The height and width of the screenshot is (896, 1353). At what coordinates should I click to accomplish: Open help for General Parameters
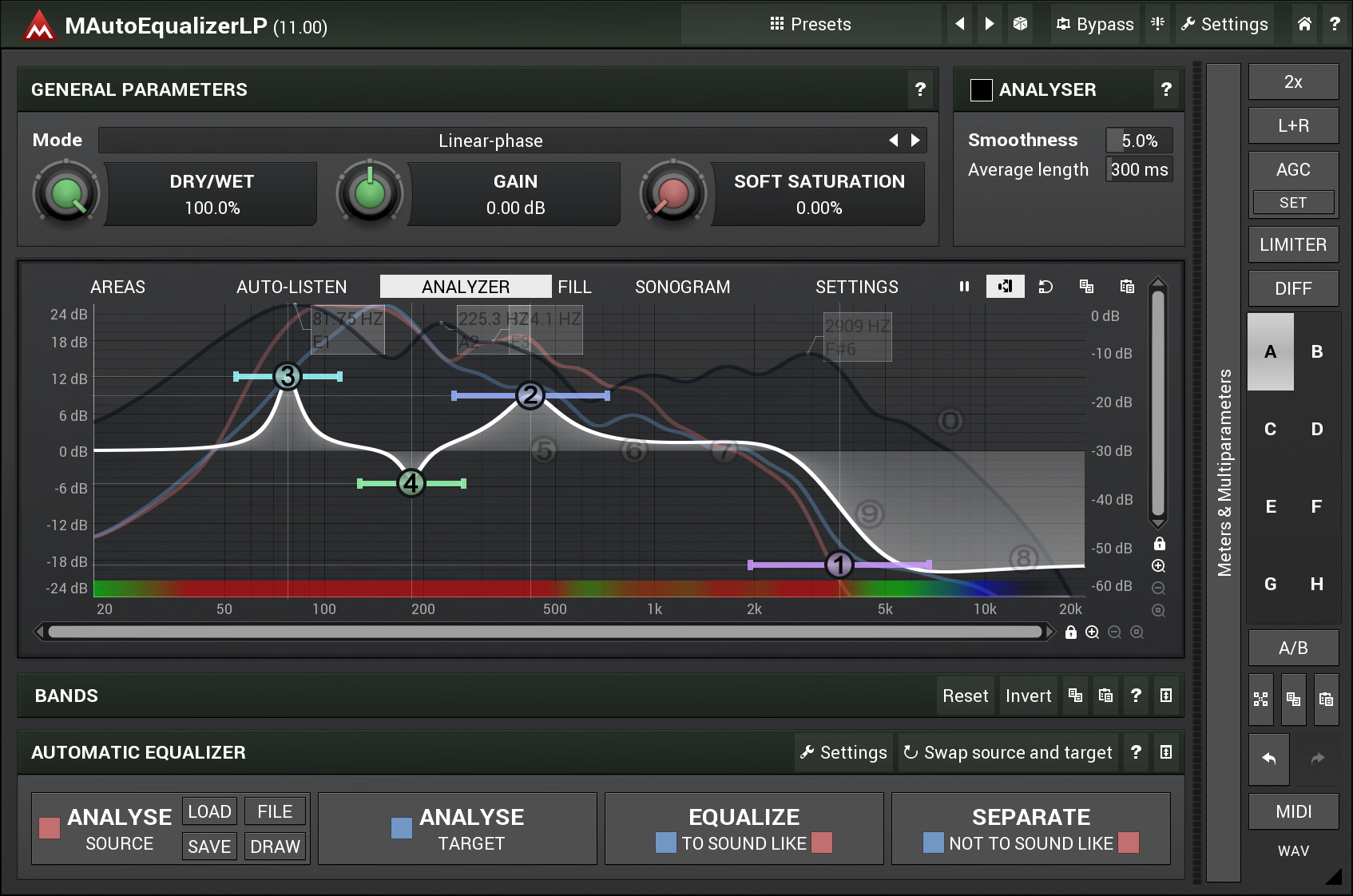pyautogui.click(x=920, y=89)
